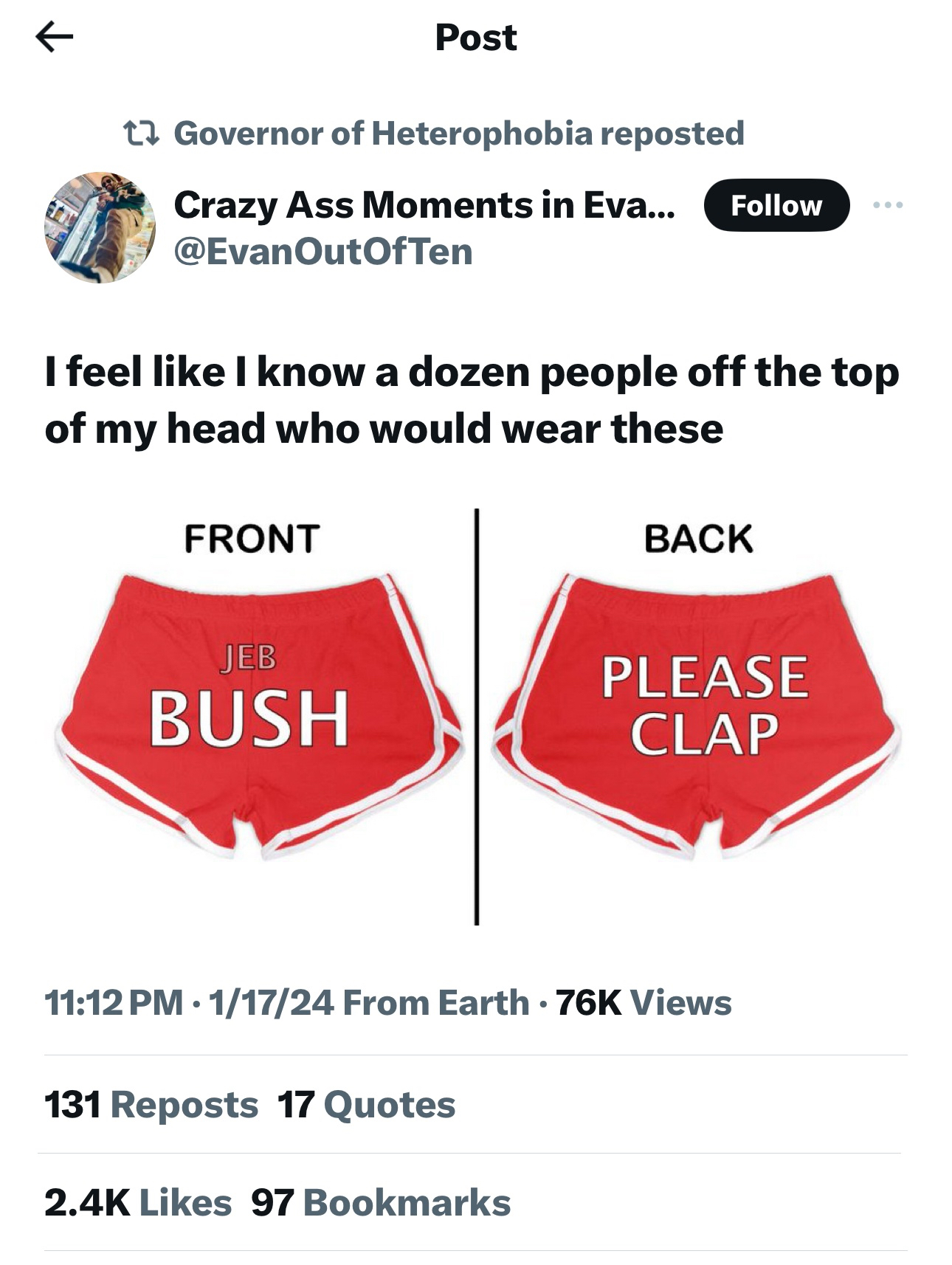Open Governor of Heterophobia reposted link
This screenshot has width=952, height=1265.
tap(458, 134)
